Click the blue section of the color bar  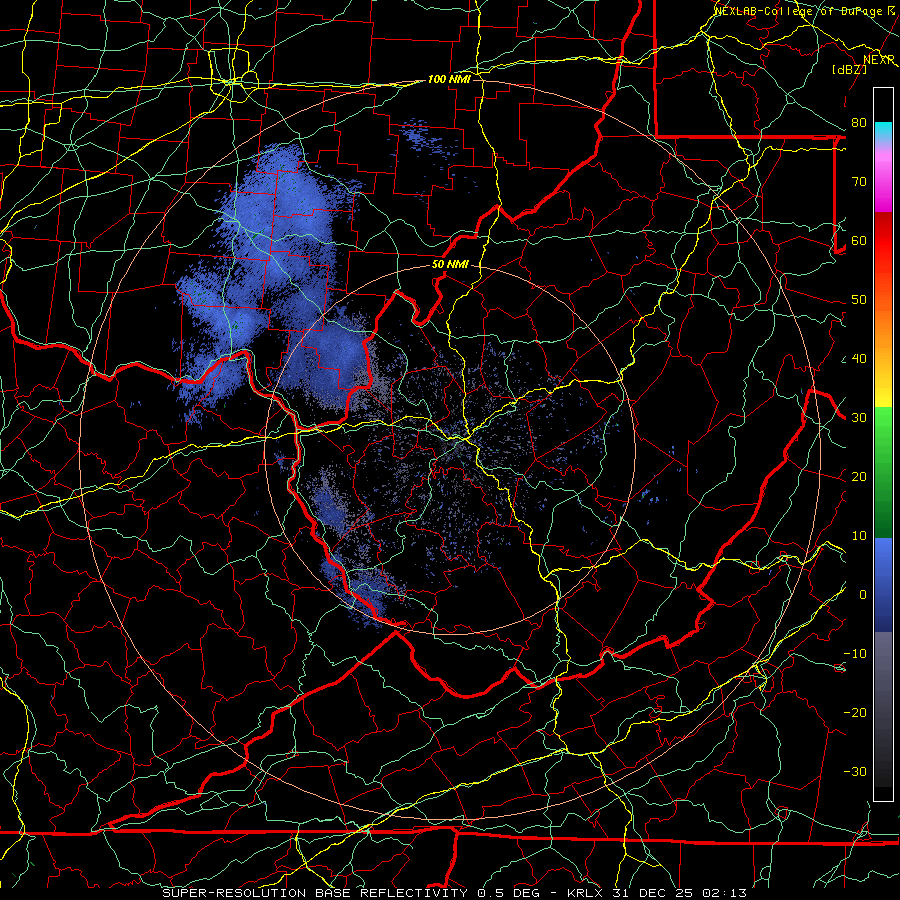click(x=883, y=584)
